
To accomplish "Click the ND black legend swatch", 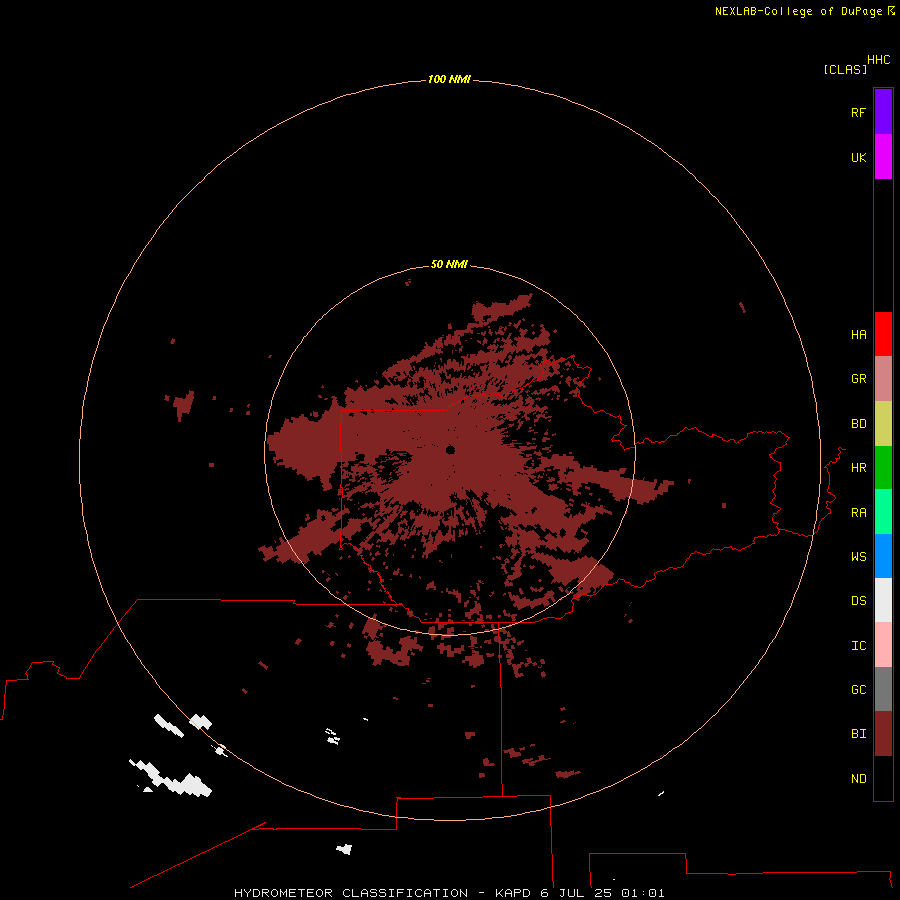I will [x=883, y=778].
